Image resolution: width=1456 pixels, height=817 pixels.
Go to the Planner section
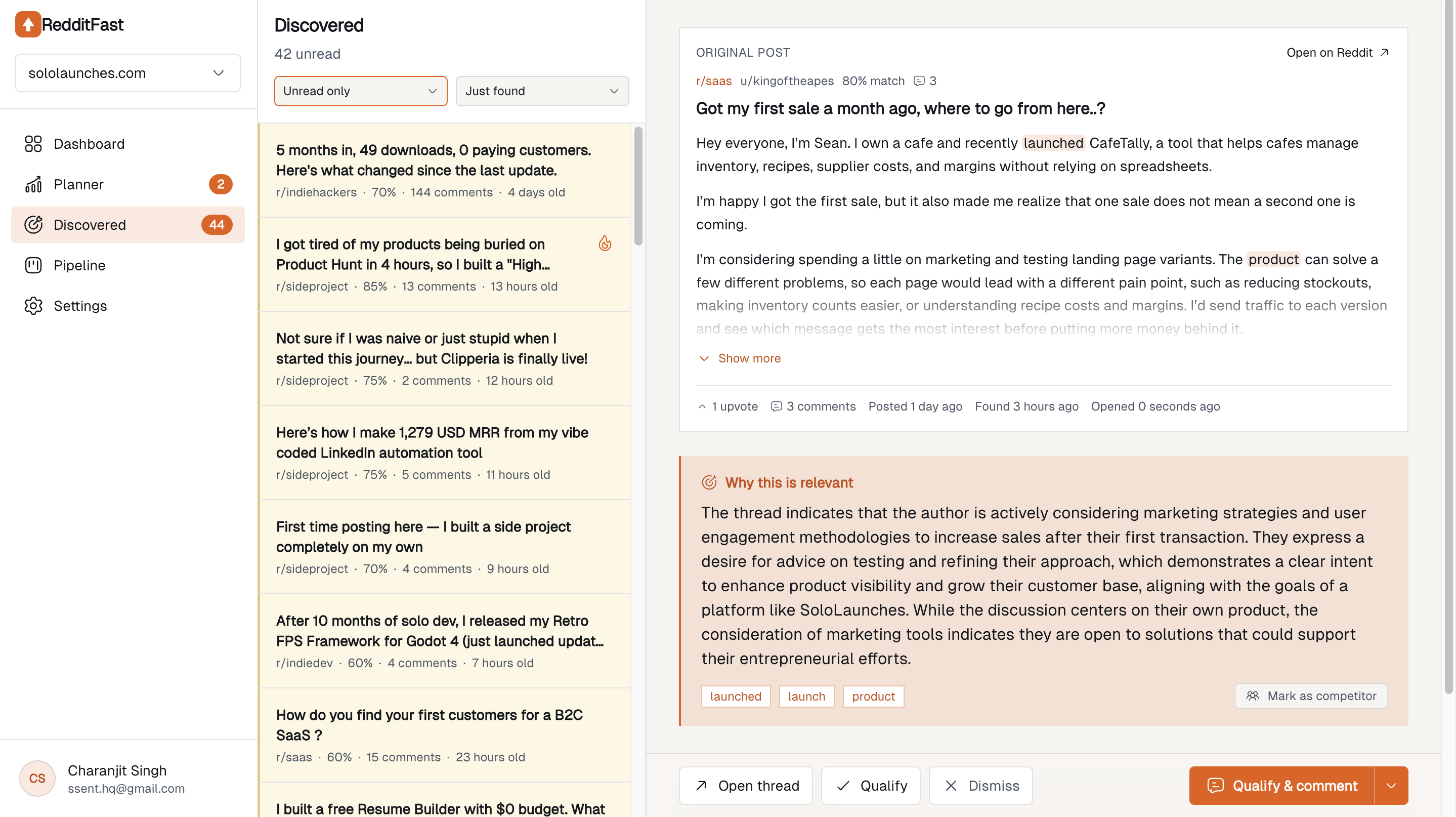pyautogui.click(x=127, y=184)
